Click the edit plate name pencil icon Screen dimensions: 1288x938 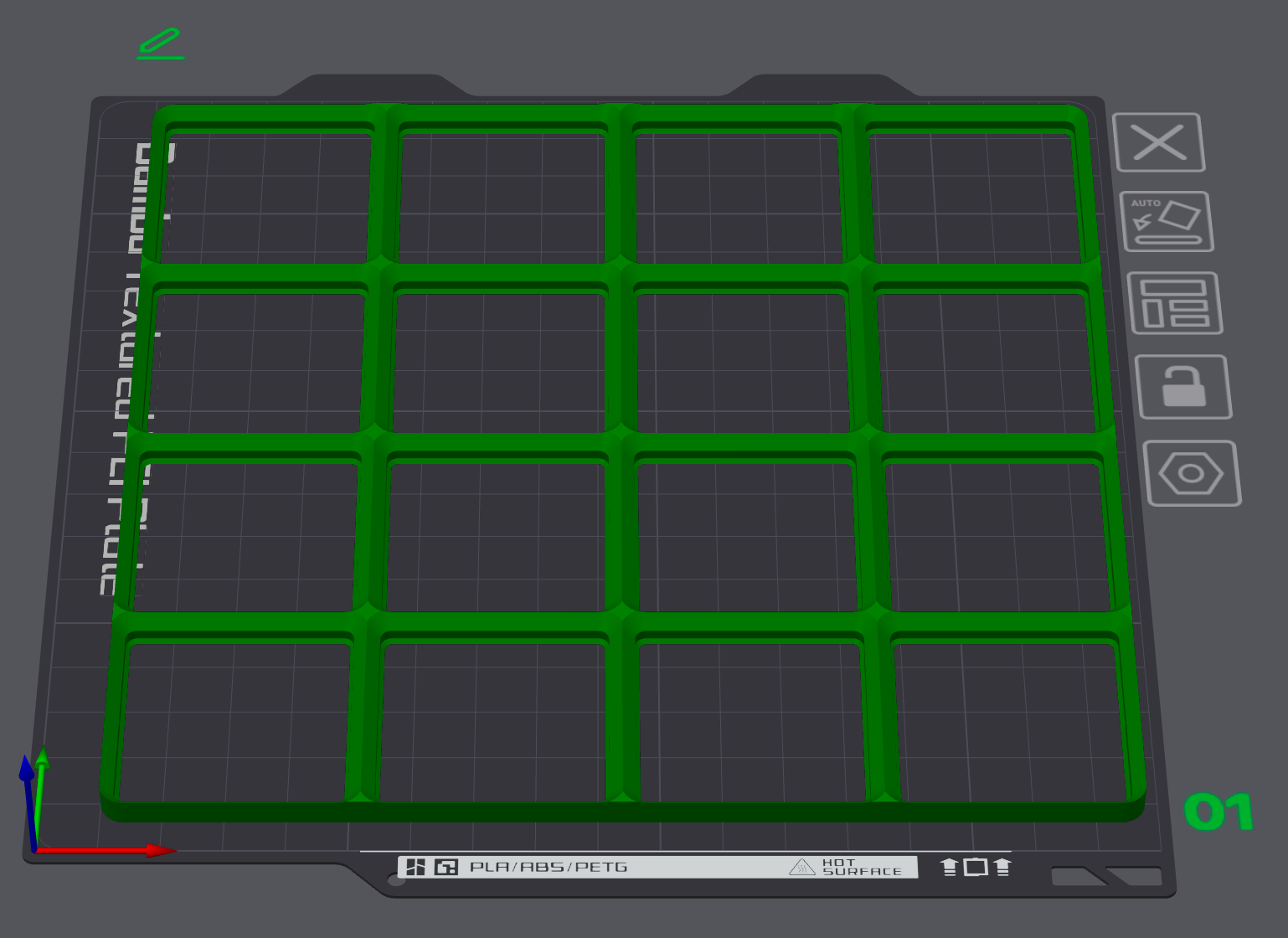(161, 44)
